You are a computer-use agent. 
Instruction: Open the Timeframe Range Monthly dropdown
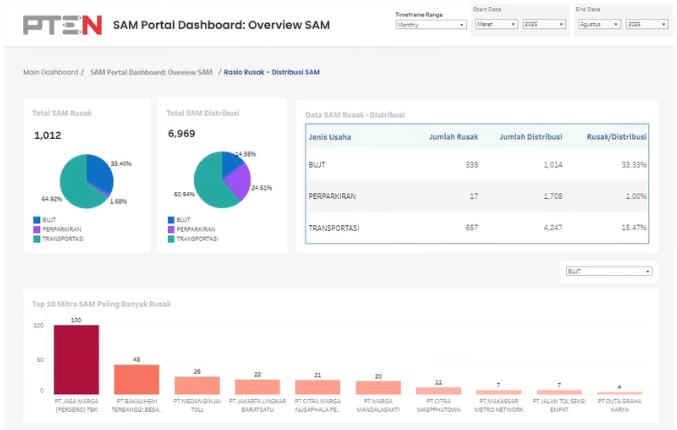(431, 25)
